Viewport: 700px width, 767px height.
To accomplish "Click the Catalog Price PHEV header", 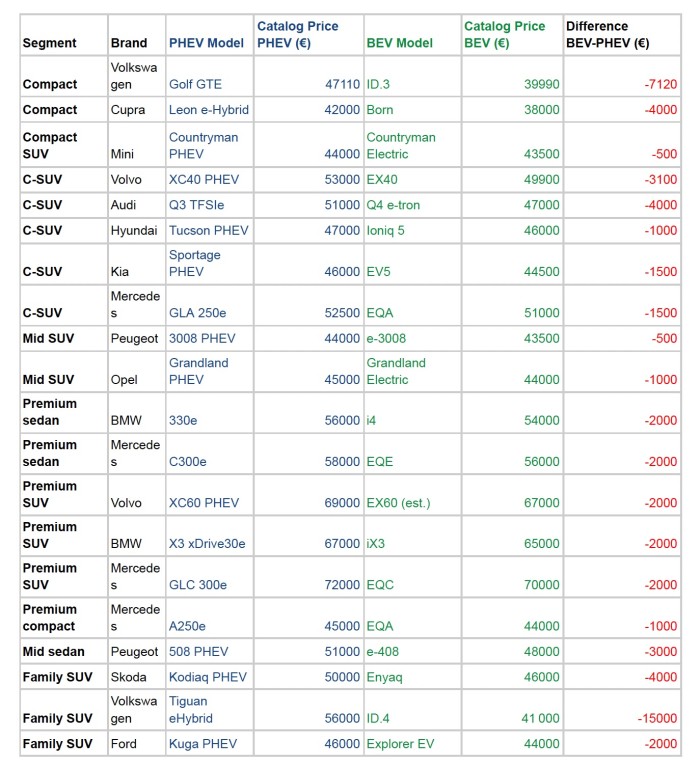I will [x=298, y=35].
